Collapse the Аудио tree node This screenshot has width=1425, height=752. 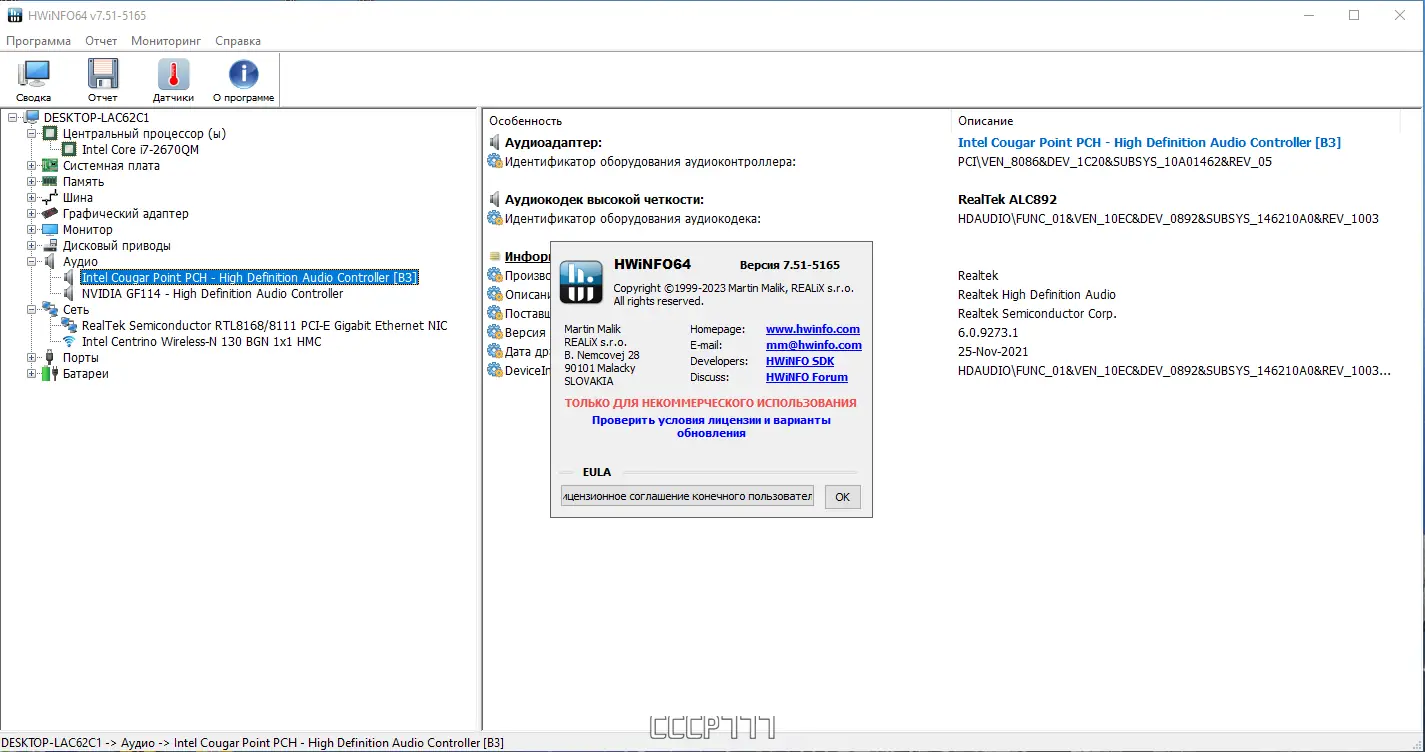click(x=32, y=262)
